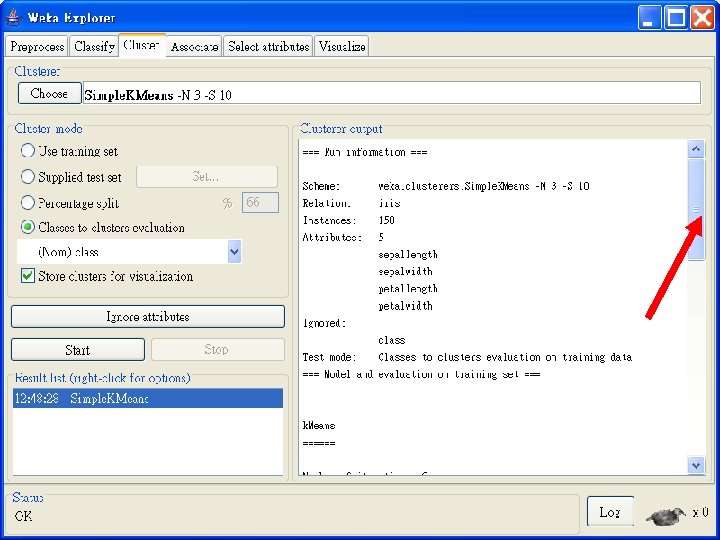Switch to the Visualize tab
The height and width of the screenshot is (540, 720).
coord(342,46)
